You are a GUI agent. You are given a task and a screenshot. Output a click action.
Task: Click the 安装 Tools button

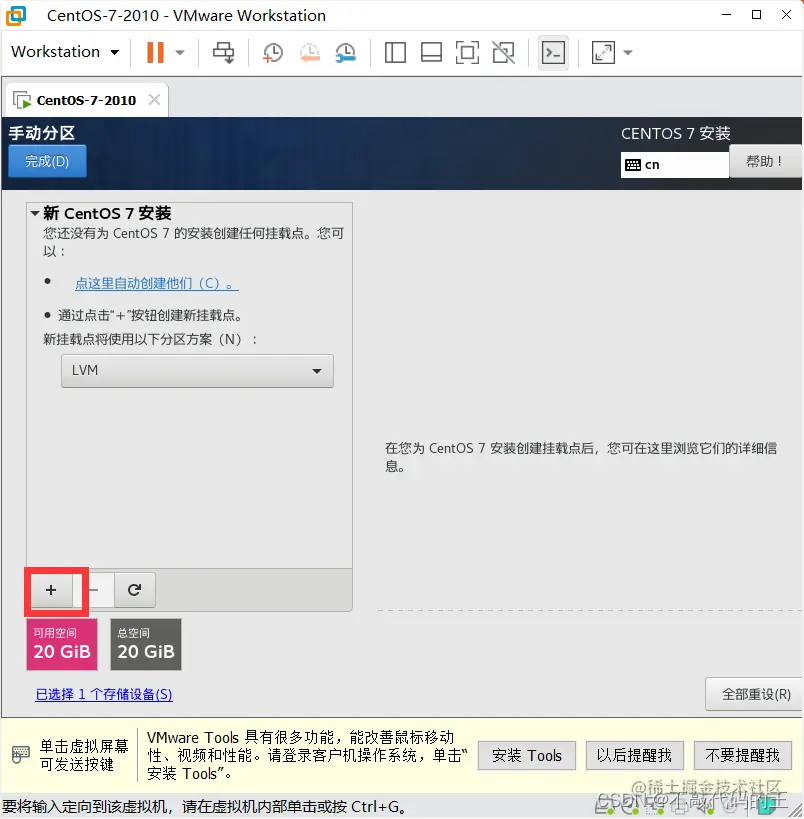[x=527, y=755]
